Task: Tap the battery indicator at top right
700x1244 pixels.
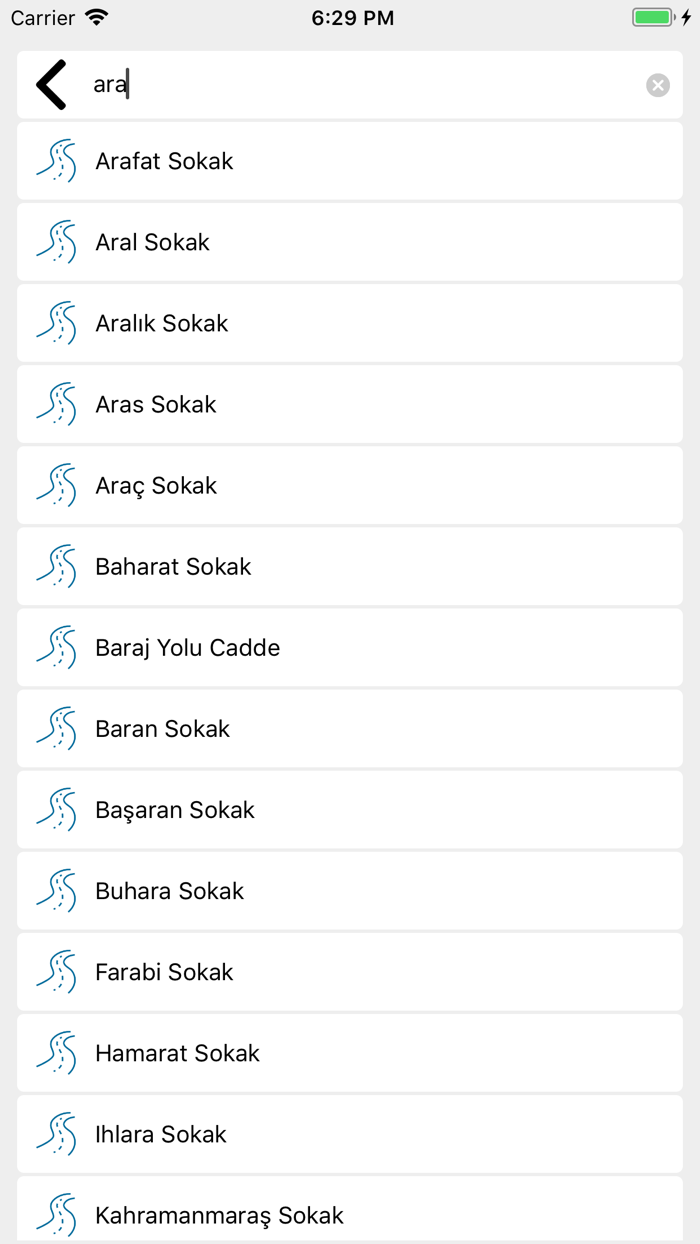Action: 652,16
